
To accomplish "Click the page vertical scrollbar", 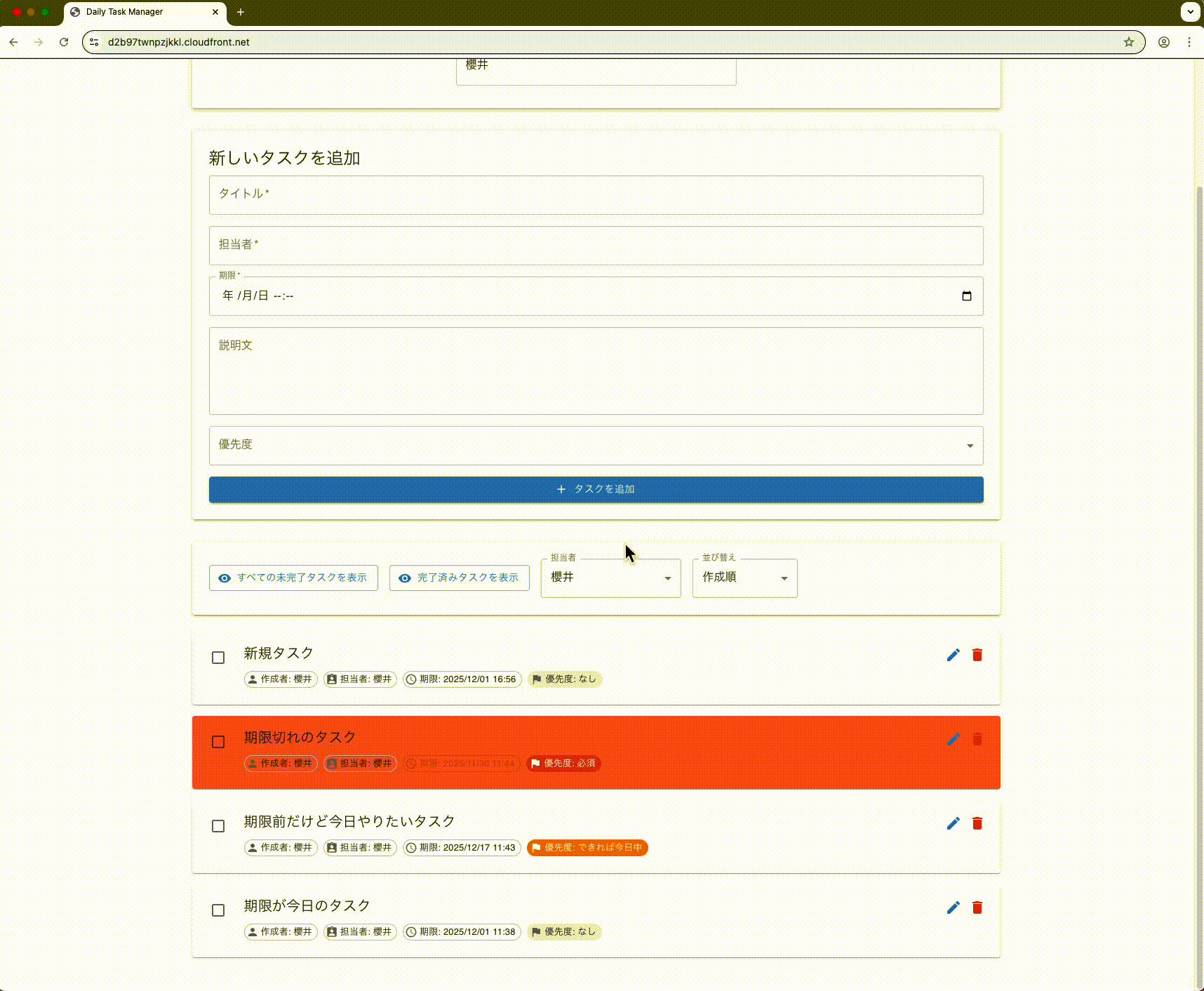I will (1199, 561).
